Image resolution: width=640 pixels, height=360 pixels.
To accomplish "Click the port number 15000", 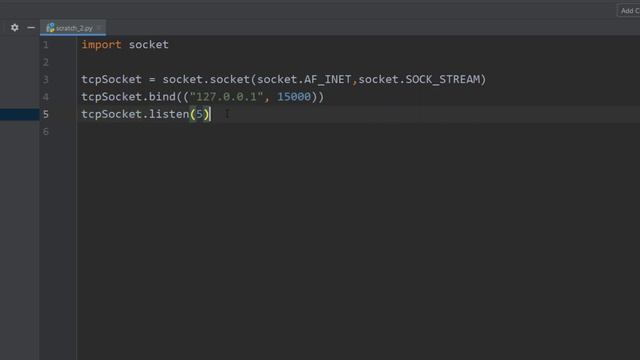I will click(x=294, y=97).
